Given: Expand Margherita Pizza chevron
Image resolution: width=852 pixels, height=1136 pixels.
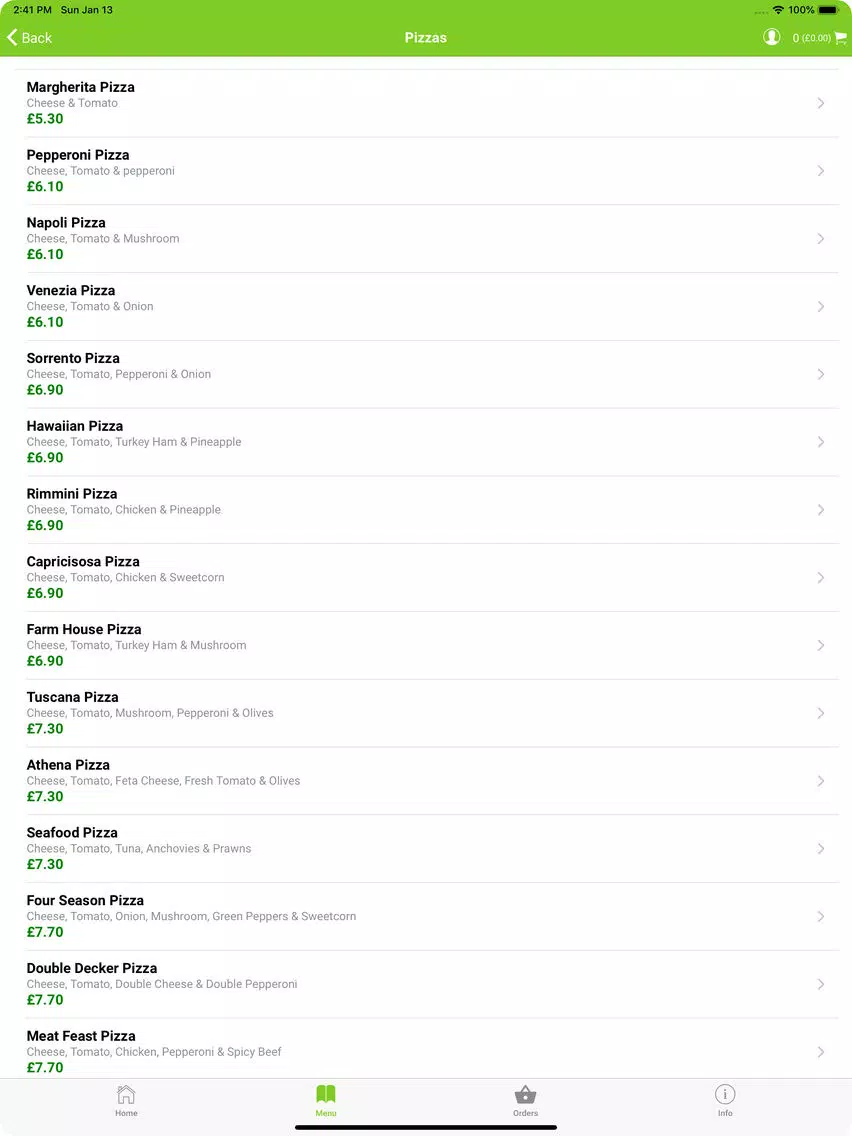Looking at the screenshot, I should (821, 103).
